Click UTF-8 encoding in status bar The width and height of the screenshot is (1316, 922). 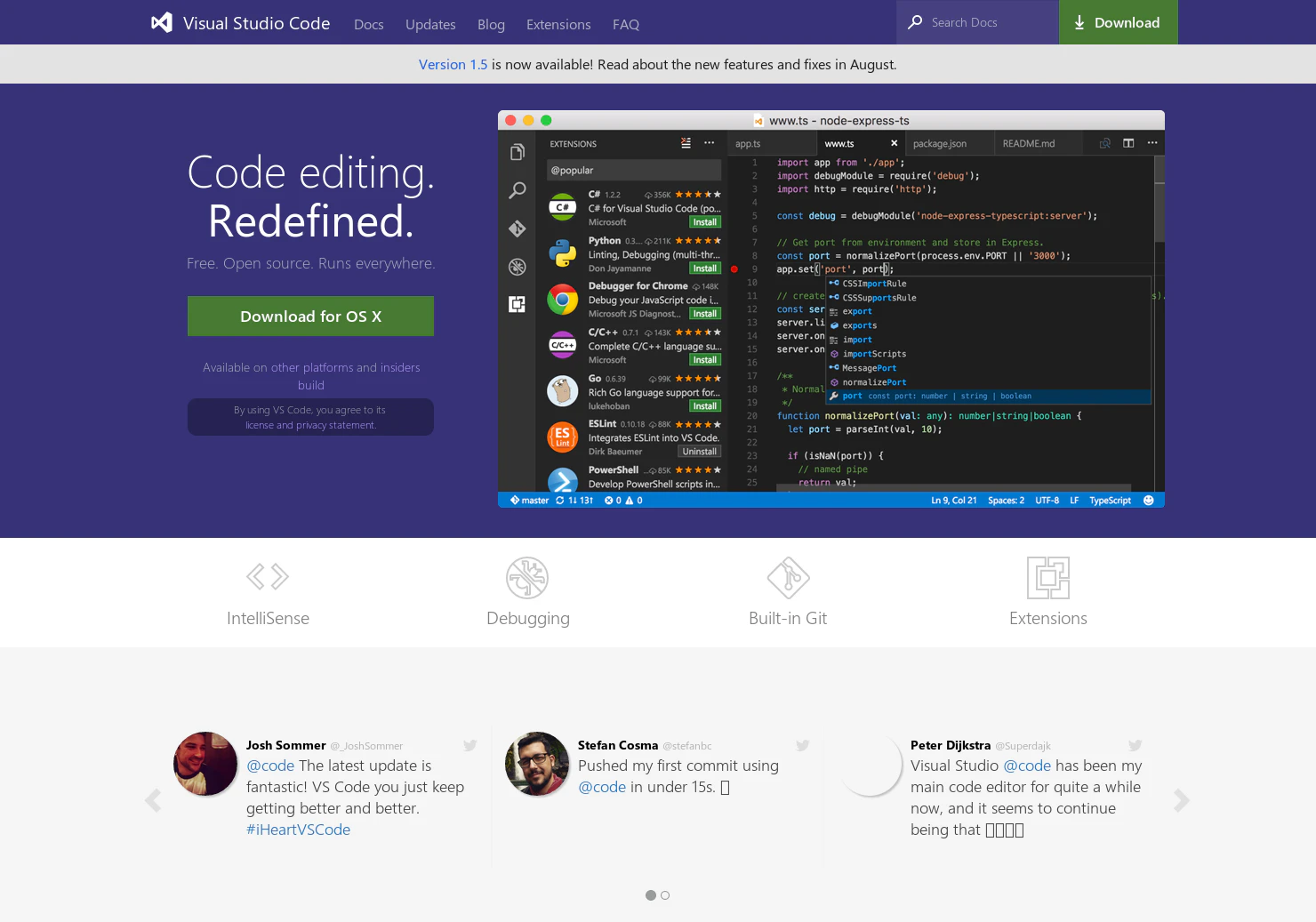tap(1047, 501)
